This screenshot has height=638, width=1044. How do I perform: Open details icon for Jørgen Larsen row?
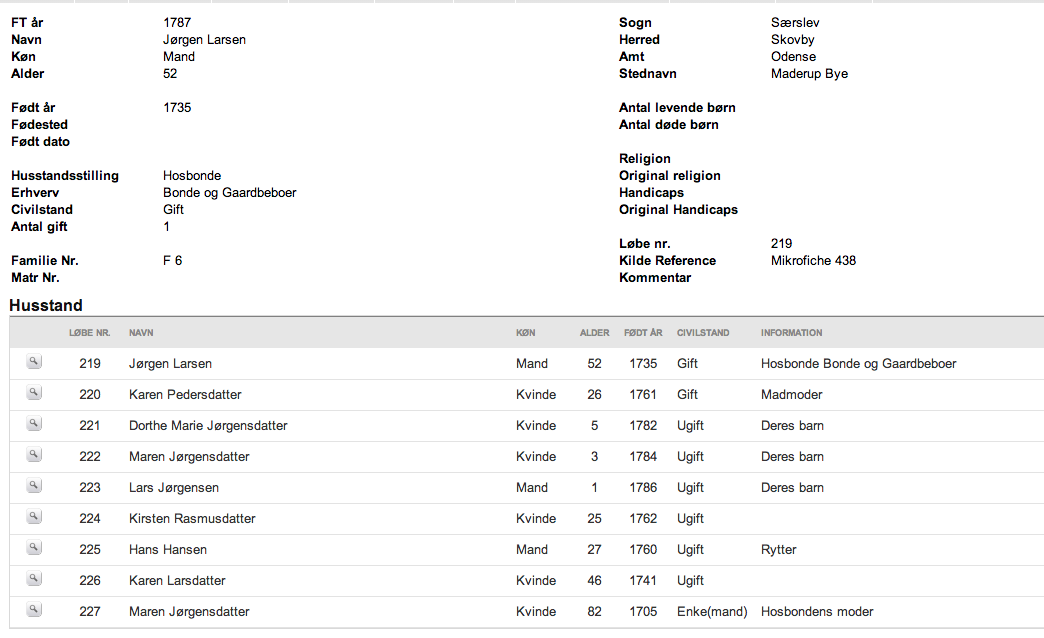34,362
